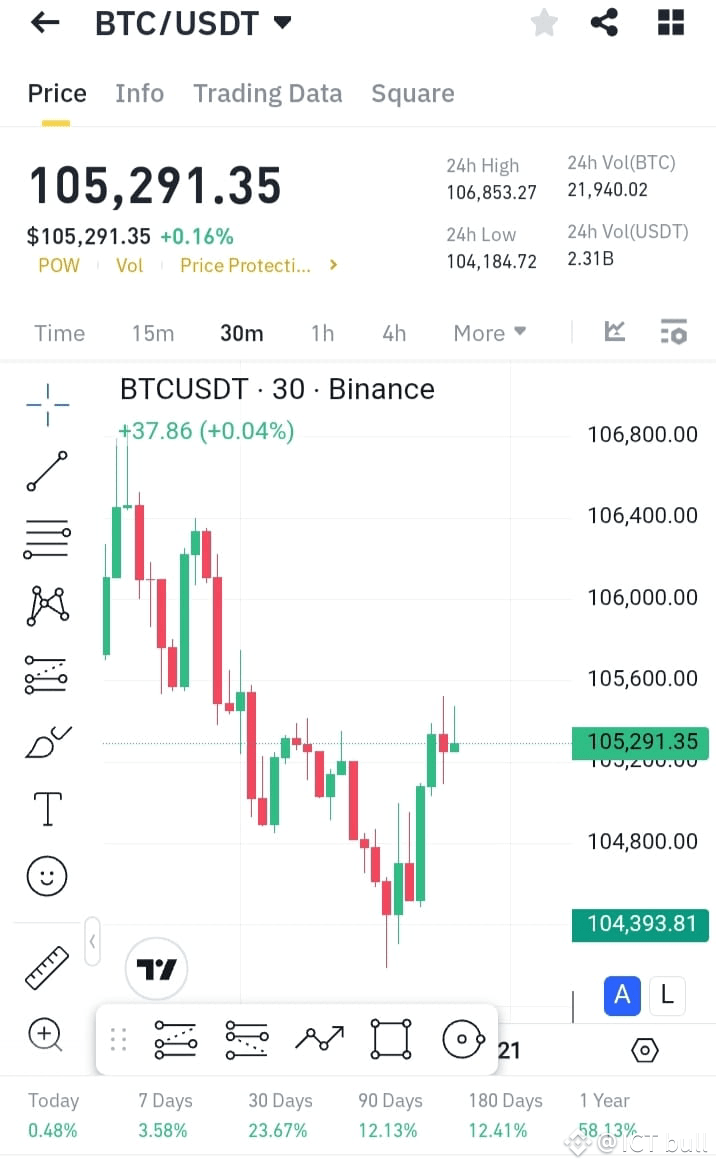Select the trend line drawing tool

click(46, 471)
